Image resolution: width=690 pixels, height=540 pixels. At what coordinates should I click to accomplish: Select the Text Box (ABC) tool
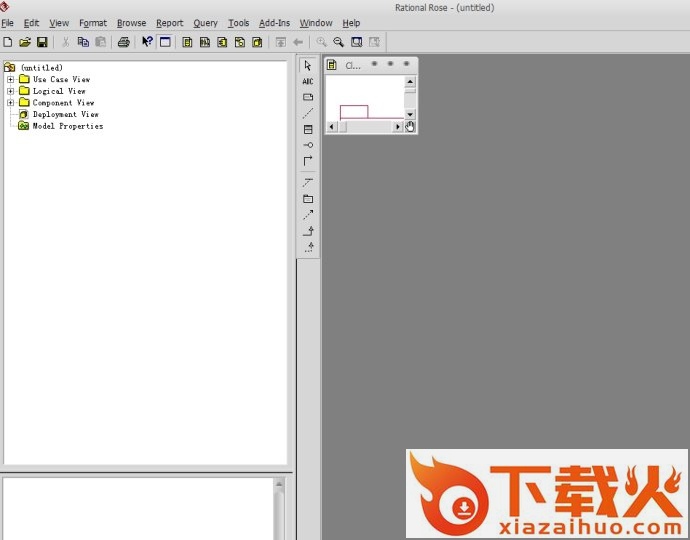click(x=308, y=81)
